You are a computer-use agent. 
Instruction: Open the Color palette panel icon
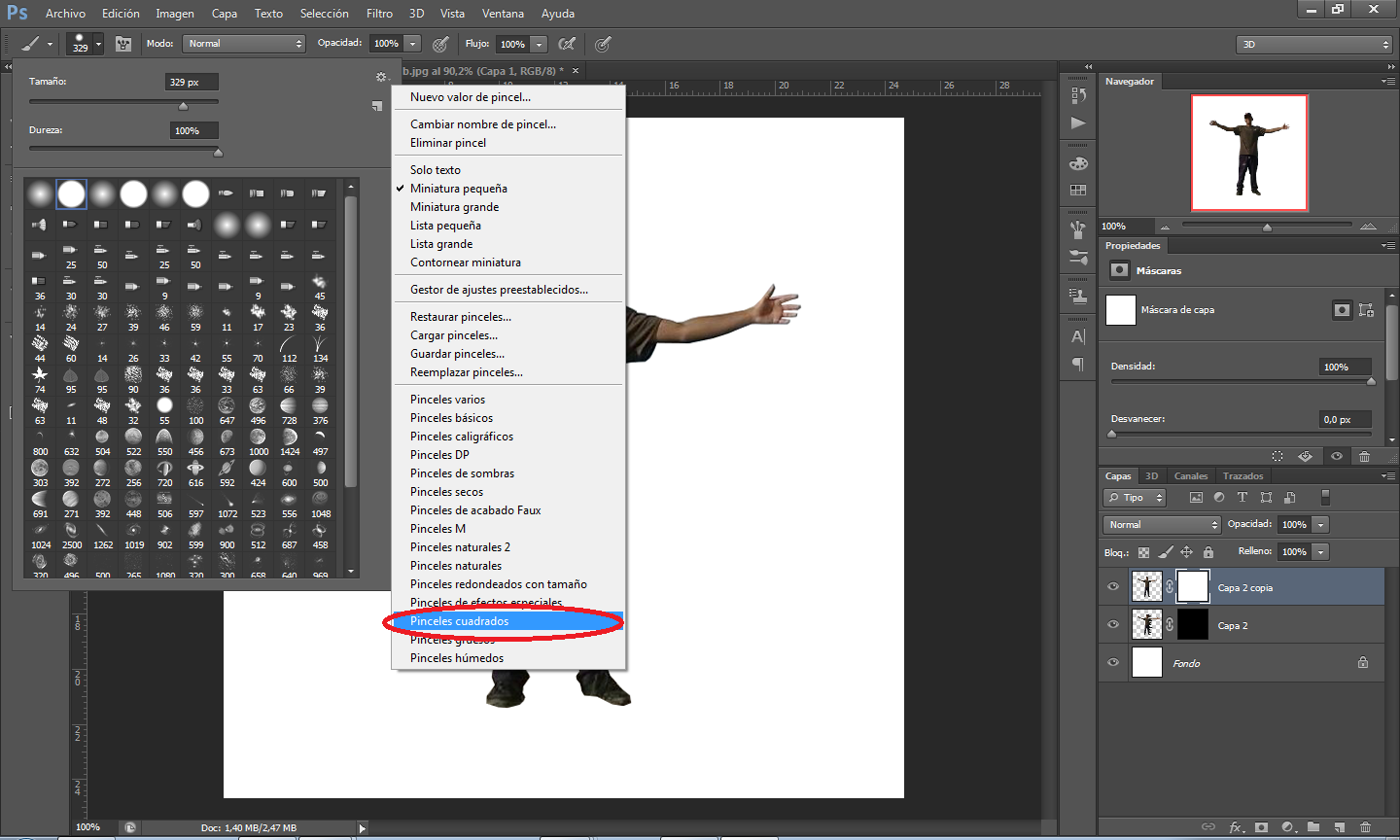click(x=1078, y=163)
